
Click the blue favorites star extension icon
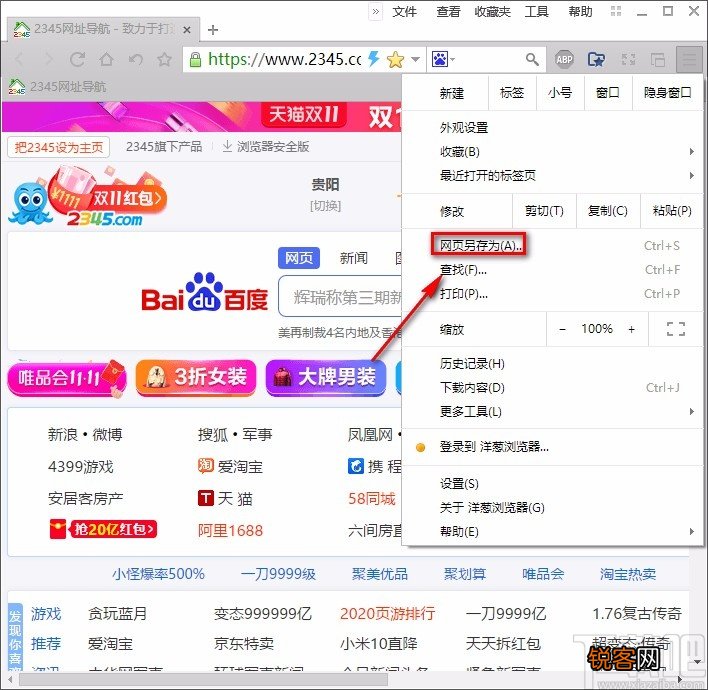click(x=596, y=59)
